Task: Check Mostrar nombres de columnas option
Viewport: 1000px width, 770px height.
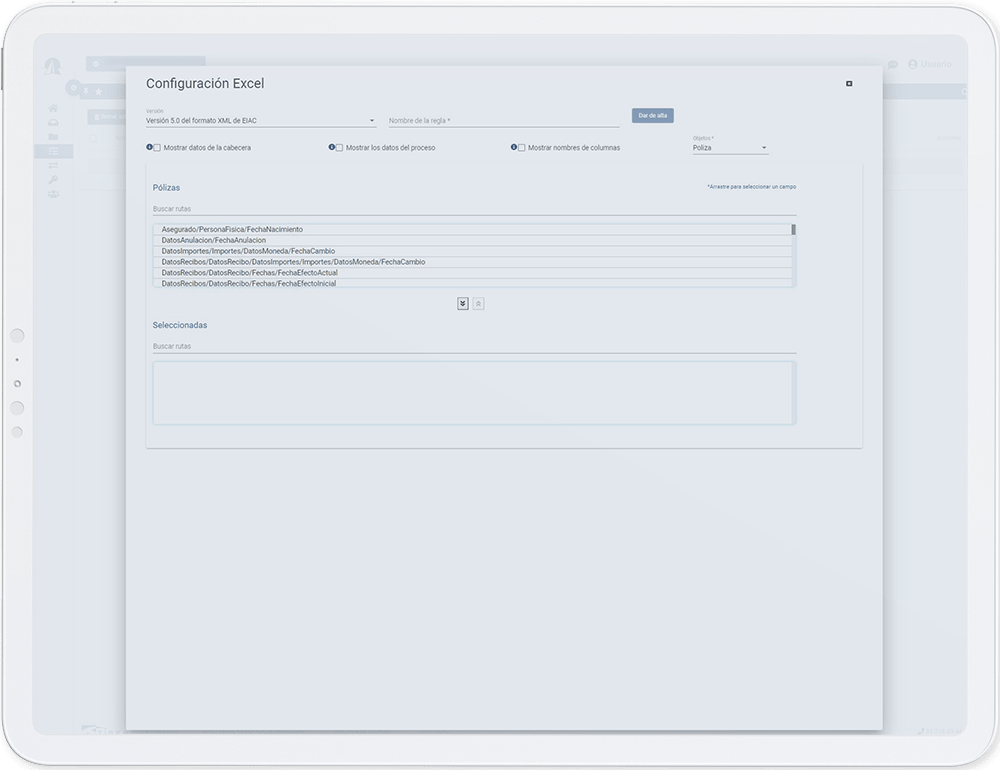Action: 522,147
